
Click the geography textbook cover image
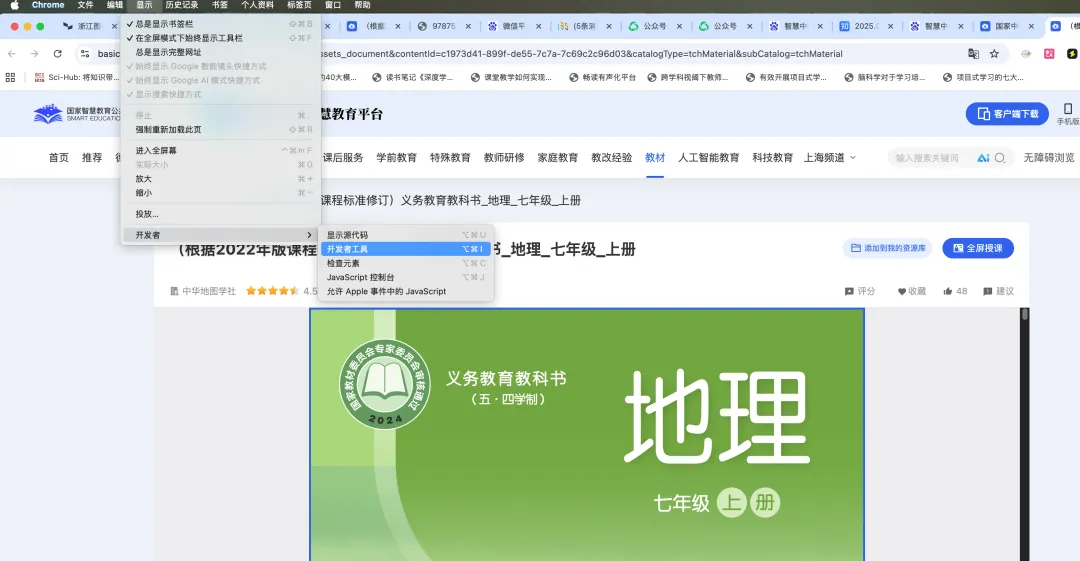(587, 434)
